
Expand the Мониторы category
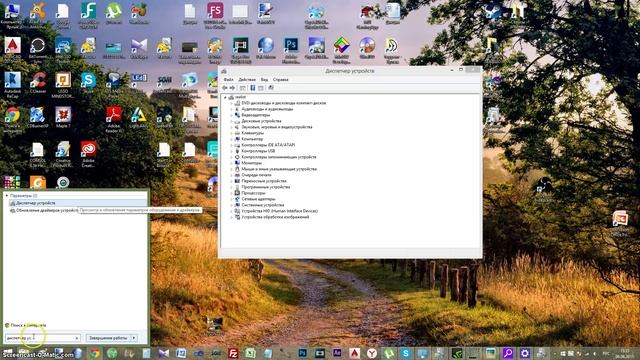pyautogui.click(x=231, y=163)
